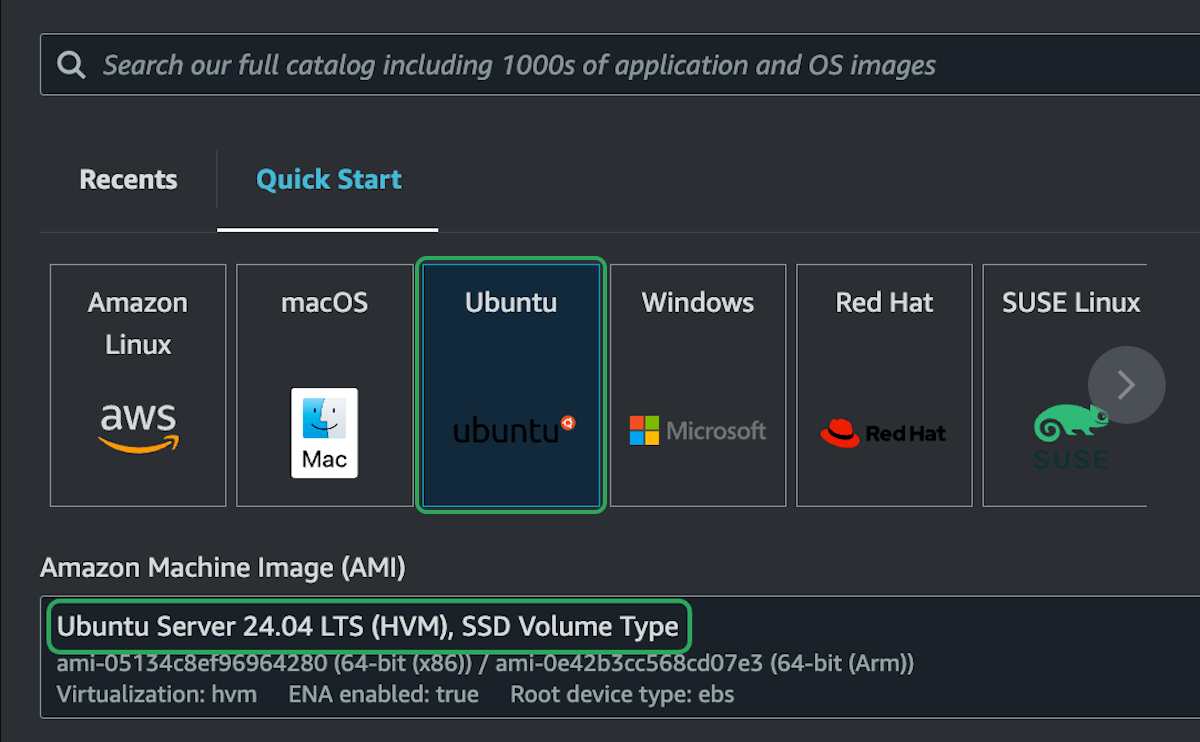Image resolution: width=1200 pixels, height=742 pixels.
Task: Click the Amazon Machine Image (AMI) label
Action: coord(223,568)
